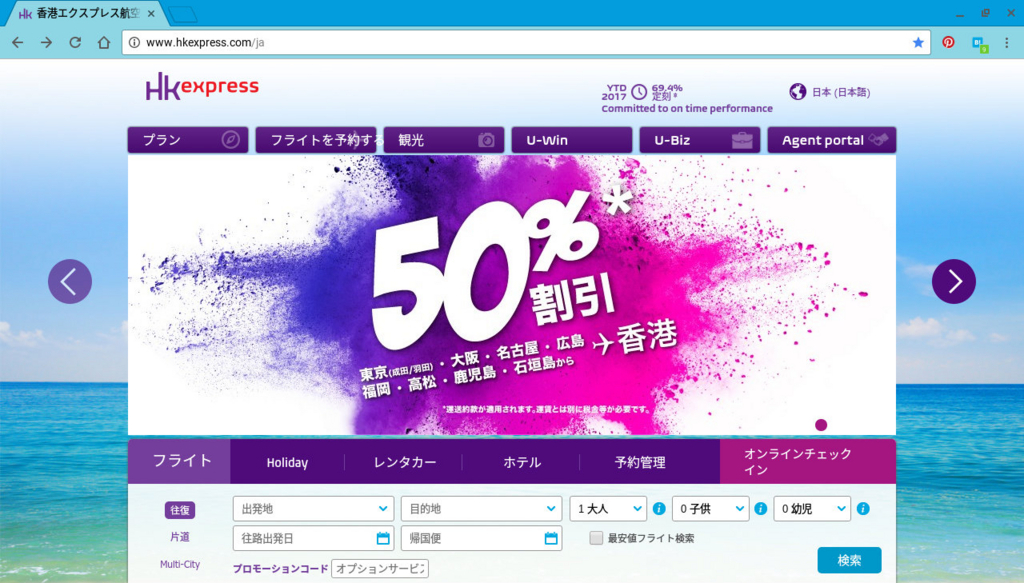Viewport: 1024px width, 583px height.
Task: Click the 50% 割引 promo banner
Action: pos(512,295)
